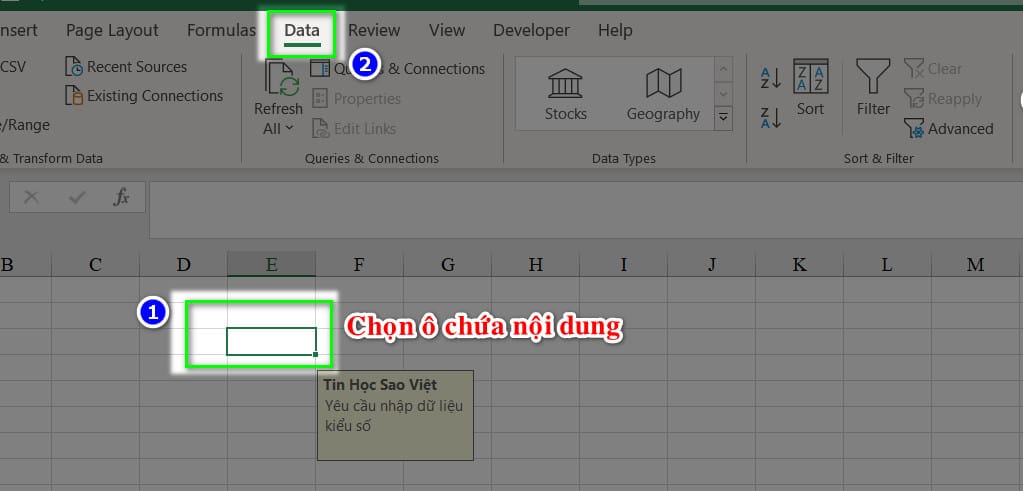Select column C header
This screenshot has height=491, width=1023.
(x=95, y=264)
